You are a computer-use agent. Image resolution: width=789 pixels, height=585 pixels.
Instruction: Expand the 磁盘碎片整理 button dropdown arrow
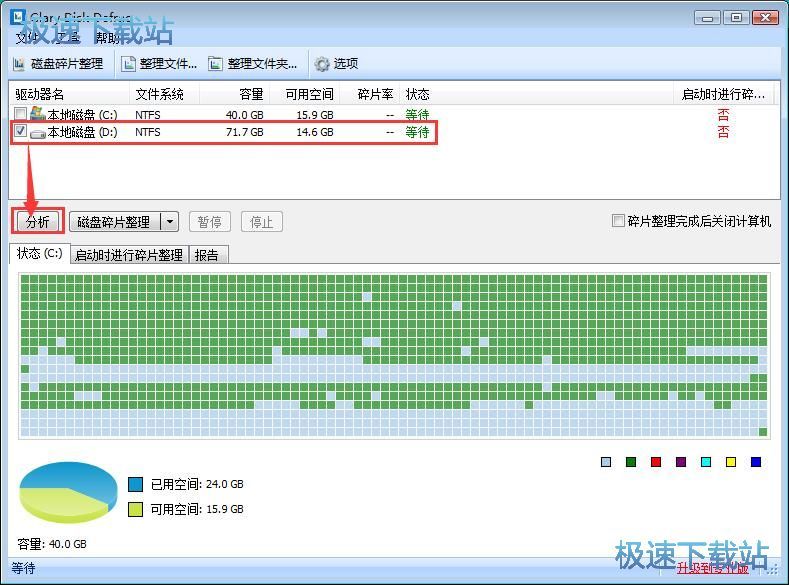coord(170,221)
